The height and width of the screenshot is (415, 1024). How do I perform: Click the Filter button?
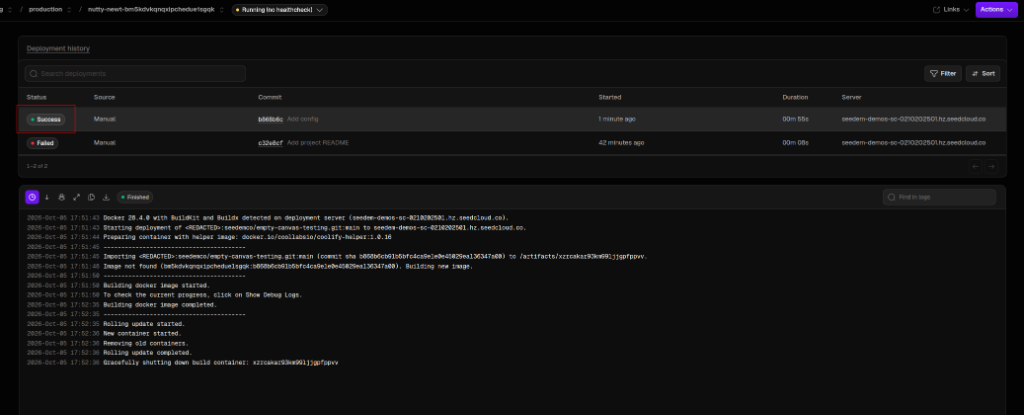coord(942,74)
